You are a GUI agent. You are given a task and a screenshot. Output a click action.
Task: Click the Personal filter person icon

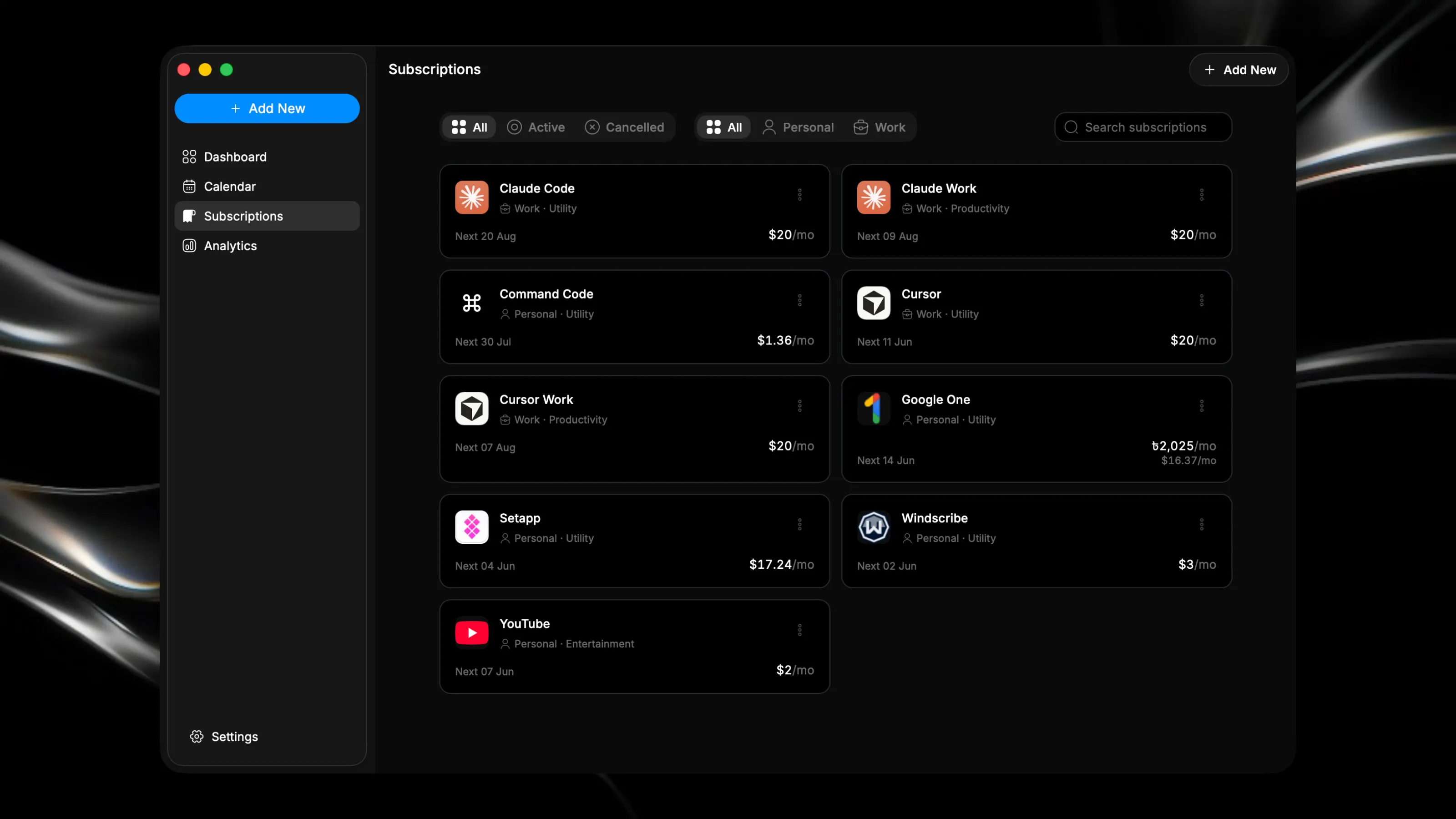pos(768,127)
